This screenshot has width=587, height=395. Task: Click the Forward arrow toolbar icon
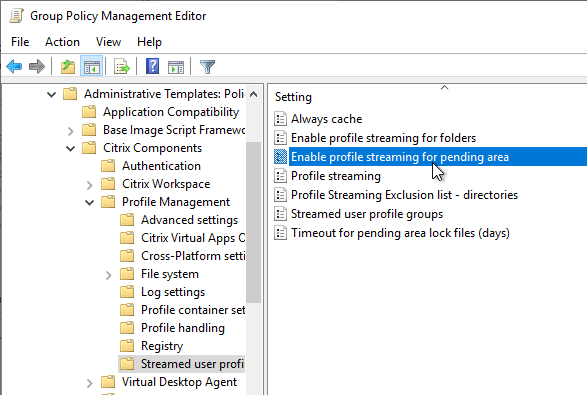[37, 67]
